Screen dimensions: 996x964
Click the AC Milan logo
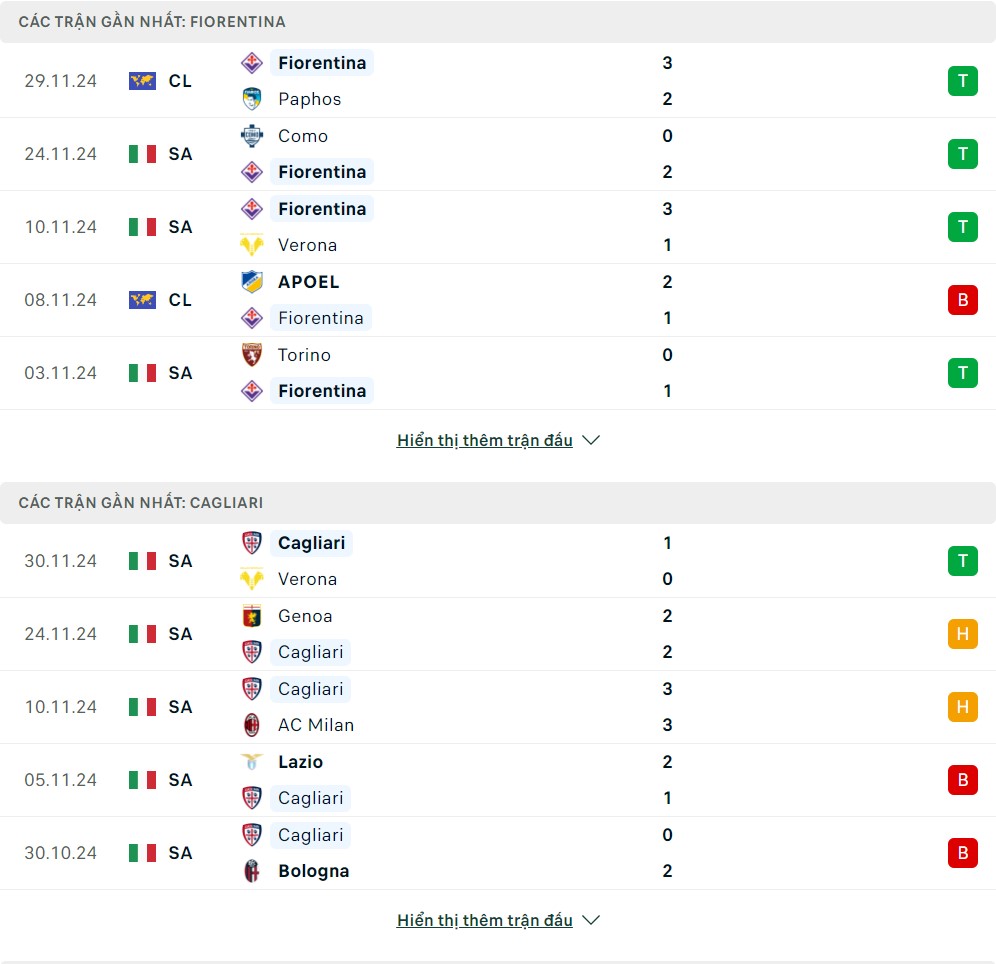(x=252, y=725)
